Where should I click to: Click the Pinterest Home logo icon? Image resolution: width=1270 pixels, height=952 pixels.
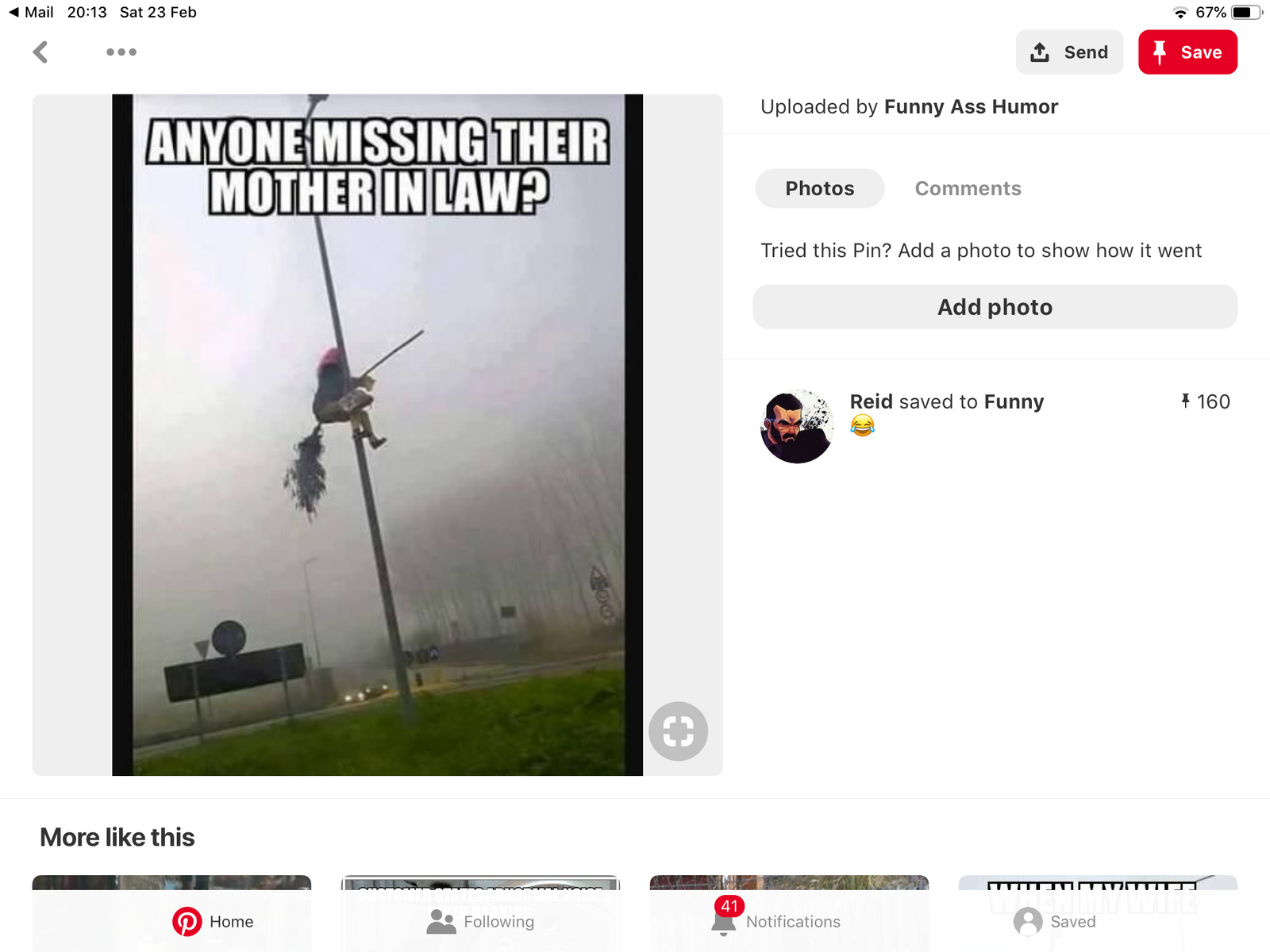pyautogui.click(x=187, y=921)
